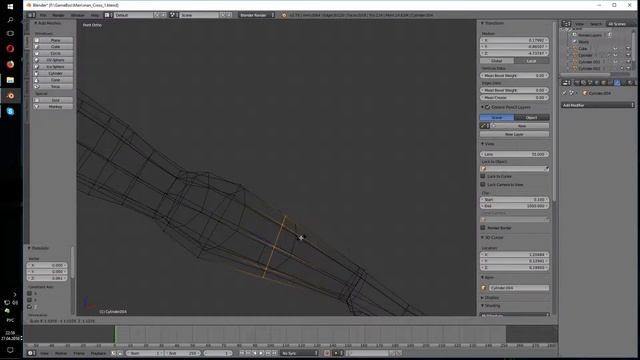640x360 pixels.
Task: Open the outliner View menu
Action: pos(579,24)
